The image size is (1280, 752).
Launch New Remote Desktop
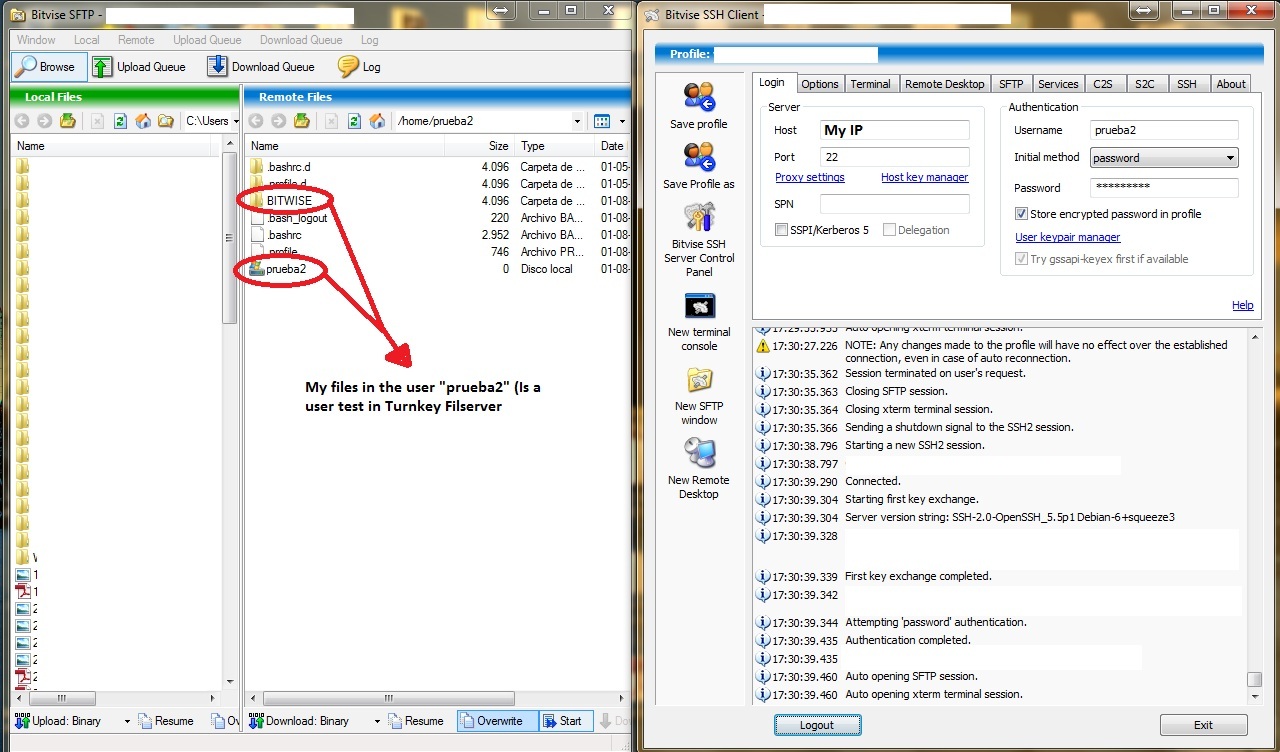coord(699,455)
